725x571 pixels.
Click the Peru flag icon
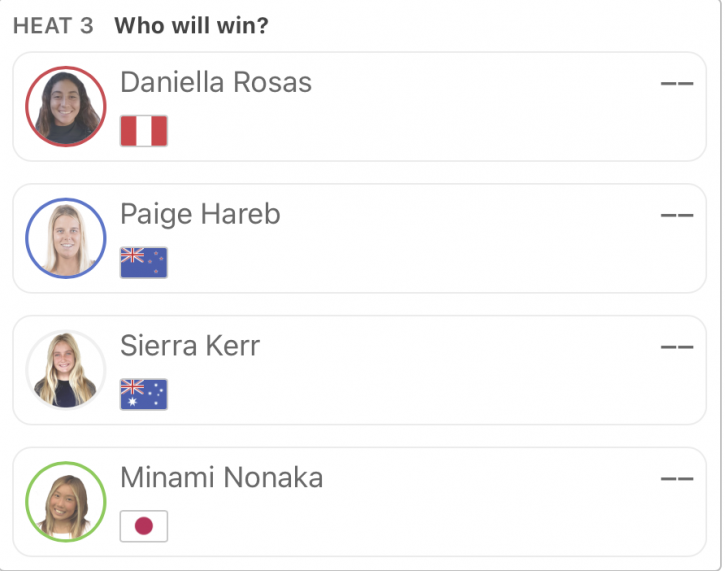coord(144,131)
